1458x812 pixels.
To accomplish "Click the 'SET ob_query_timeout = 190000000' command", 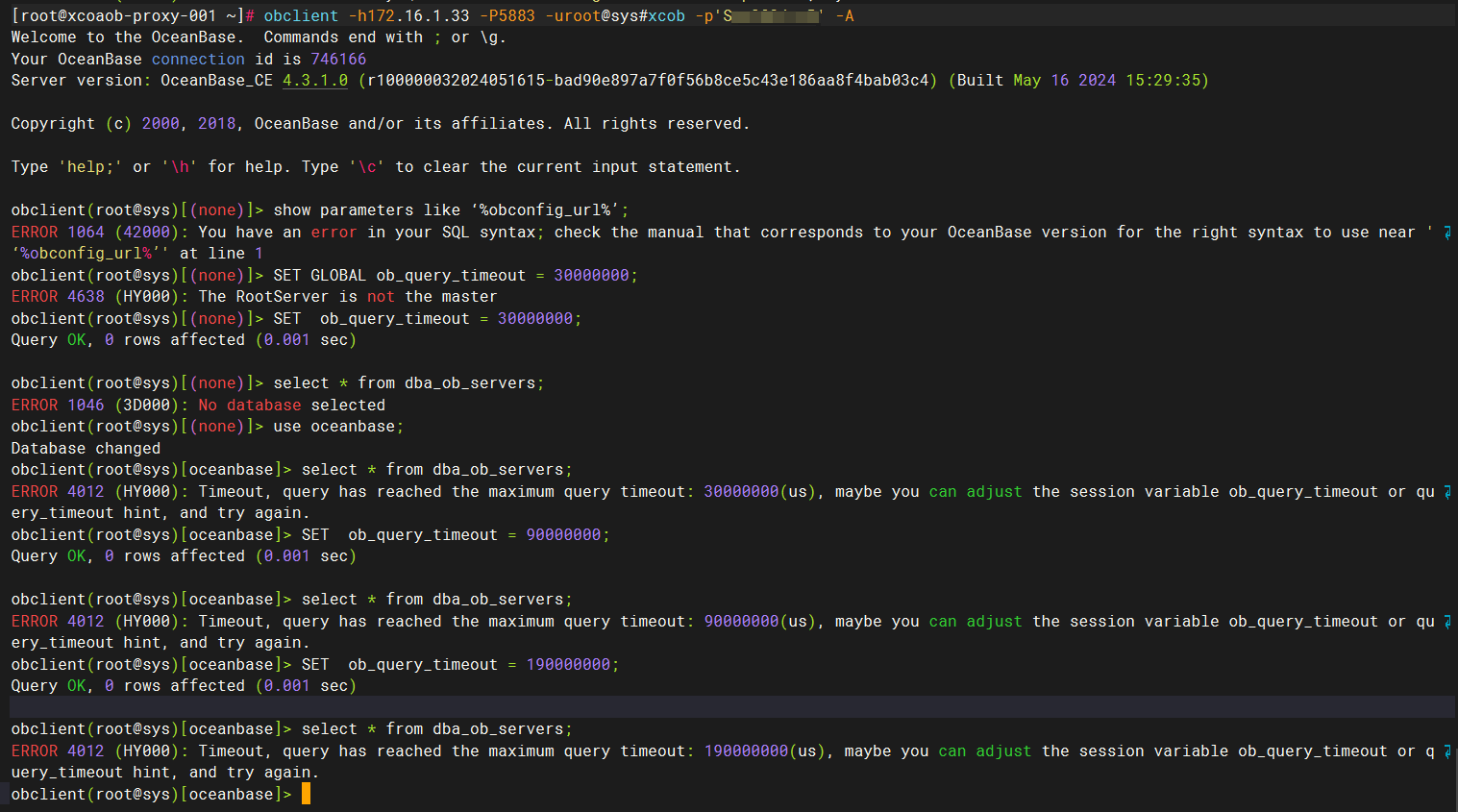I will coord(459,664).
